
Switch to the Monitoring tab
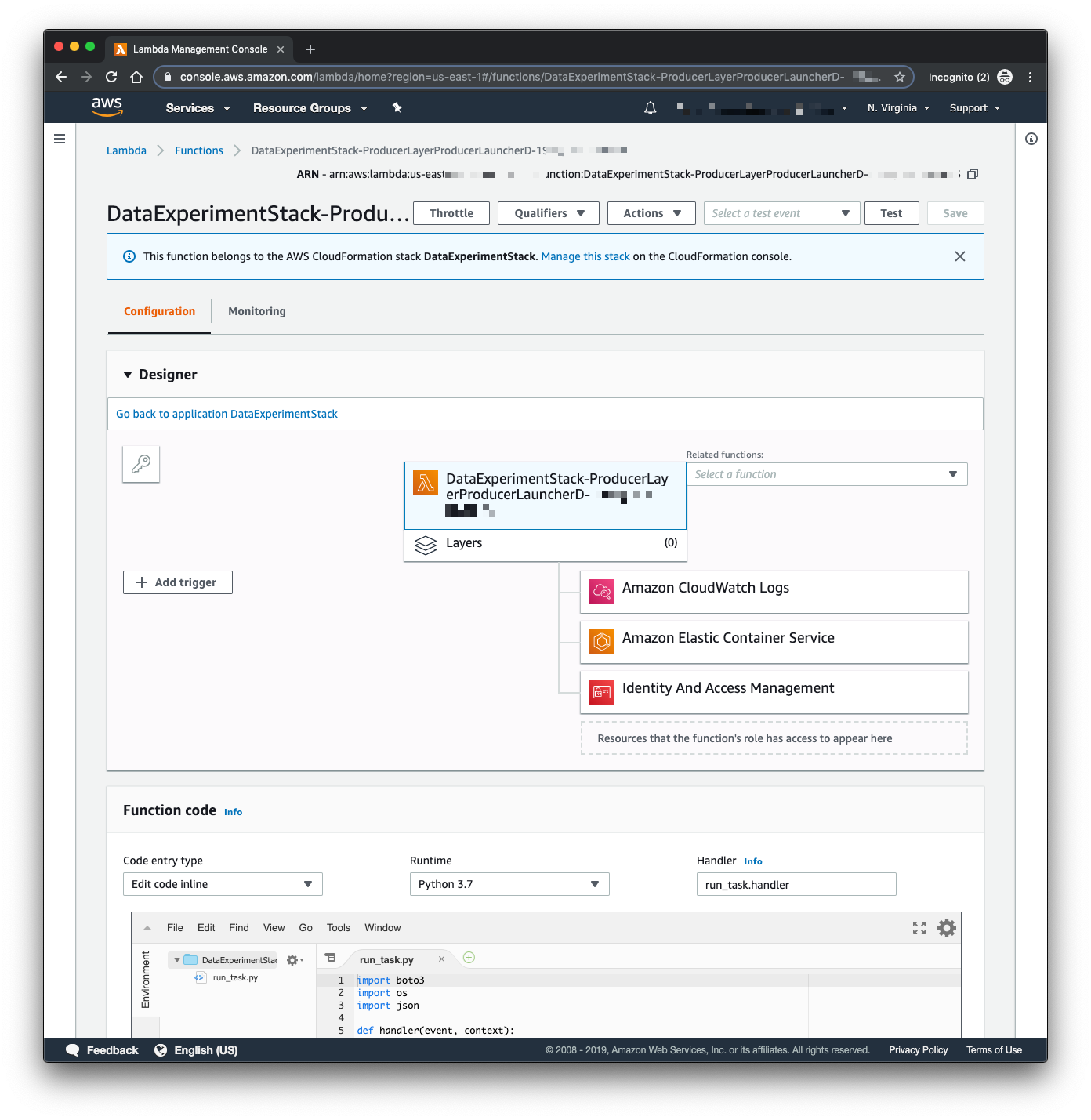point(257,311)
